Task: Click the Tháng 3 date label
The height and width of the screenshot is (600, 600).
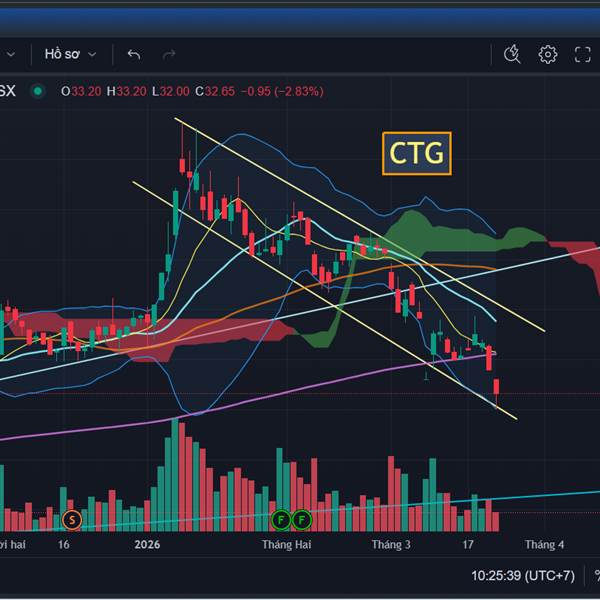Action: coord(391,545)
